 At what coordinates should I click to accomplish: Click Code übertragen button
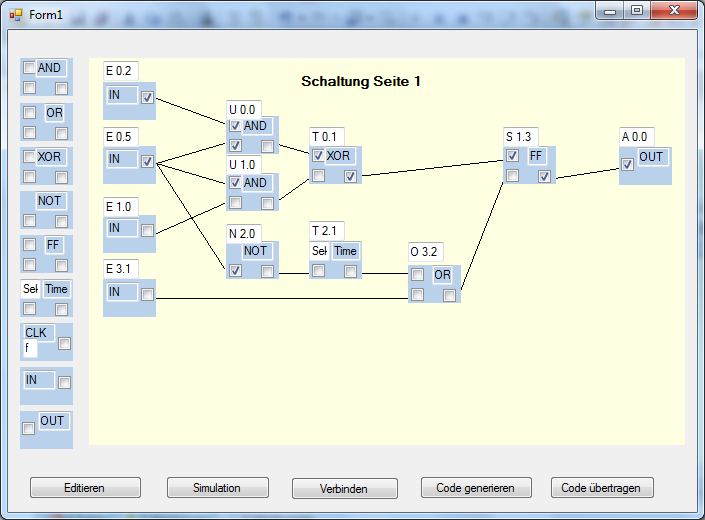(602, 488)
